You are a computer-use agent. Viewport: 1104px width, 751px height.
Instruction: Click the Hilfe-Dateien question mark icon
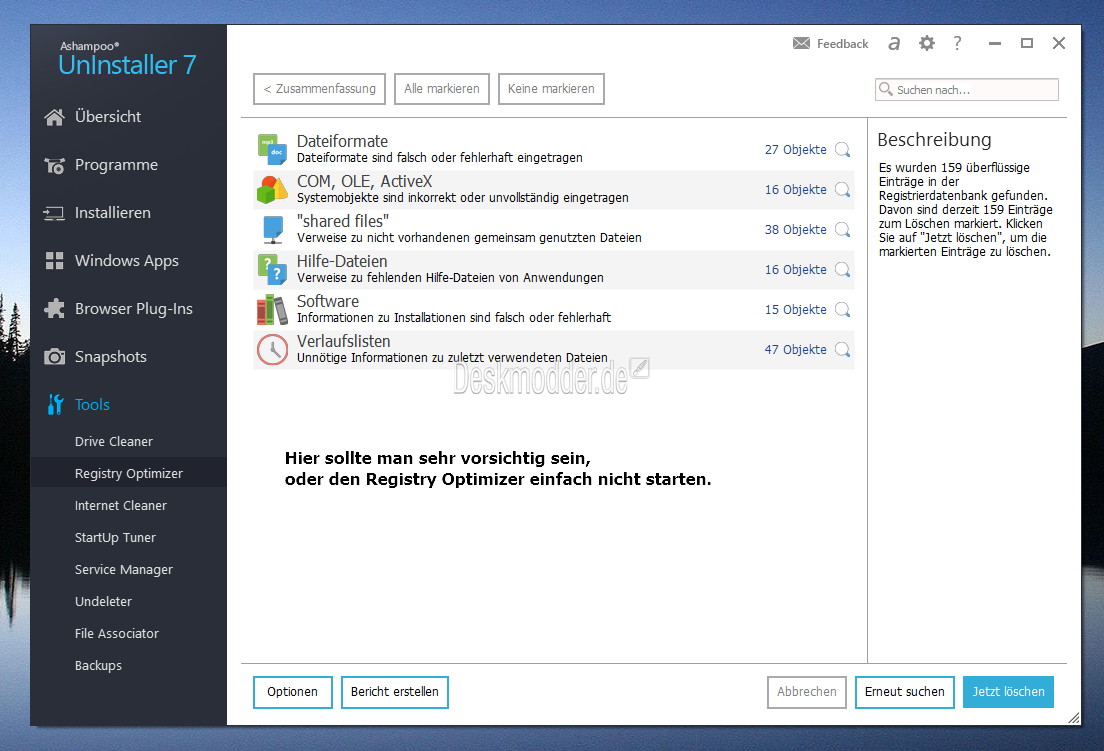point(272,270)
